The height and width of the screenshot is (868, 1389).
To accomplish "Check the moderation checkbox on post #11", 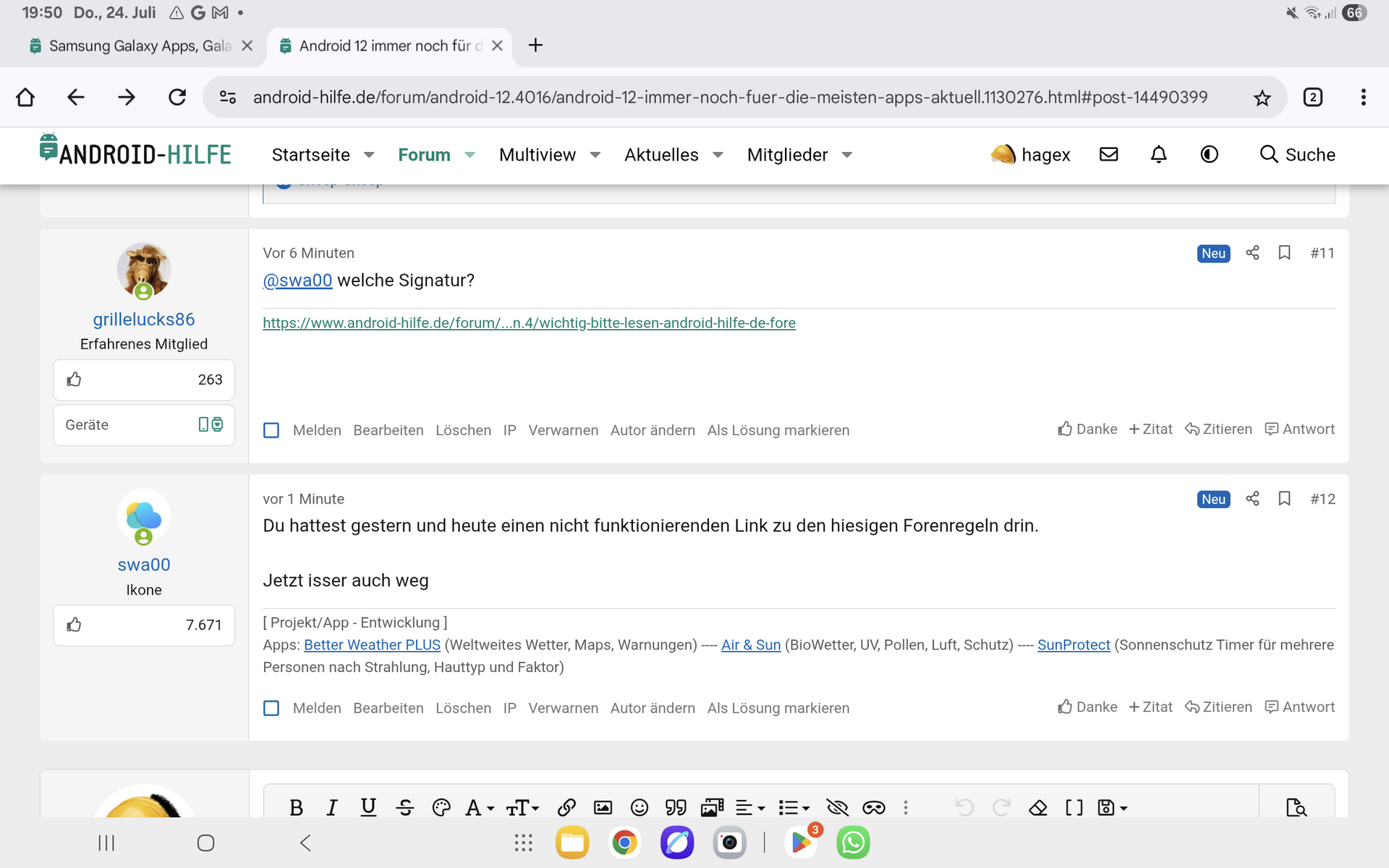I will tap(271, 430).
